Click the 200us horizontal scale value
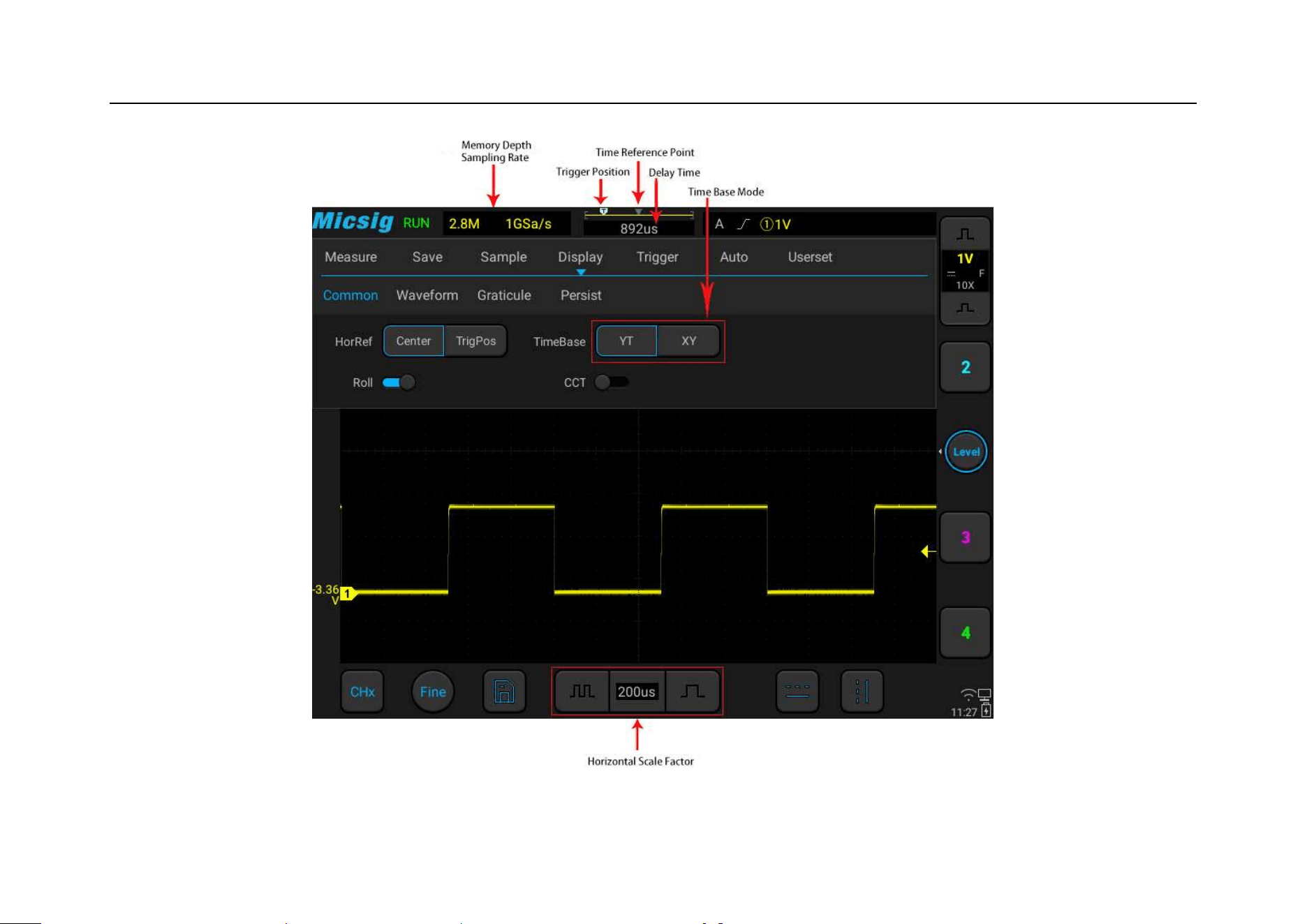Viewport: 1307px width, 924px height. tap(637, 692)
